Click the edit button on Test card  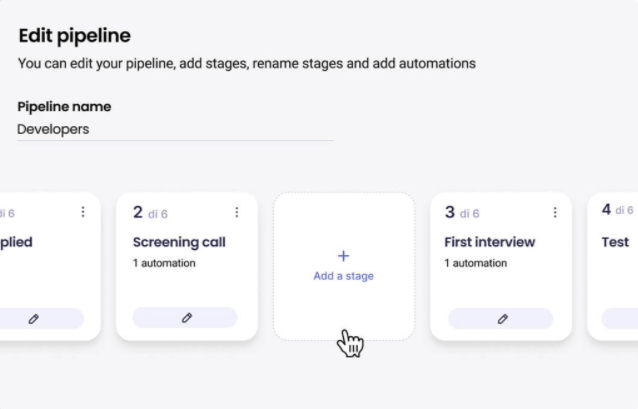pos(620,318)
